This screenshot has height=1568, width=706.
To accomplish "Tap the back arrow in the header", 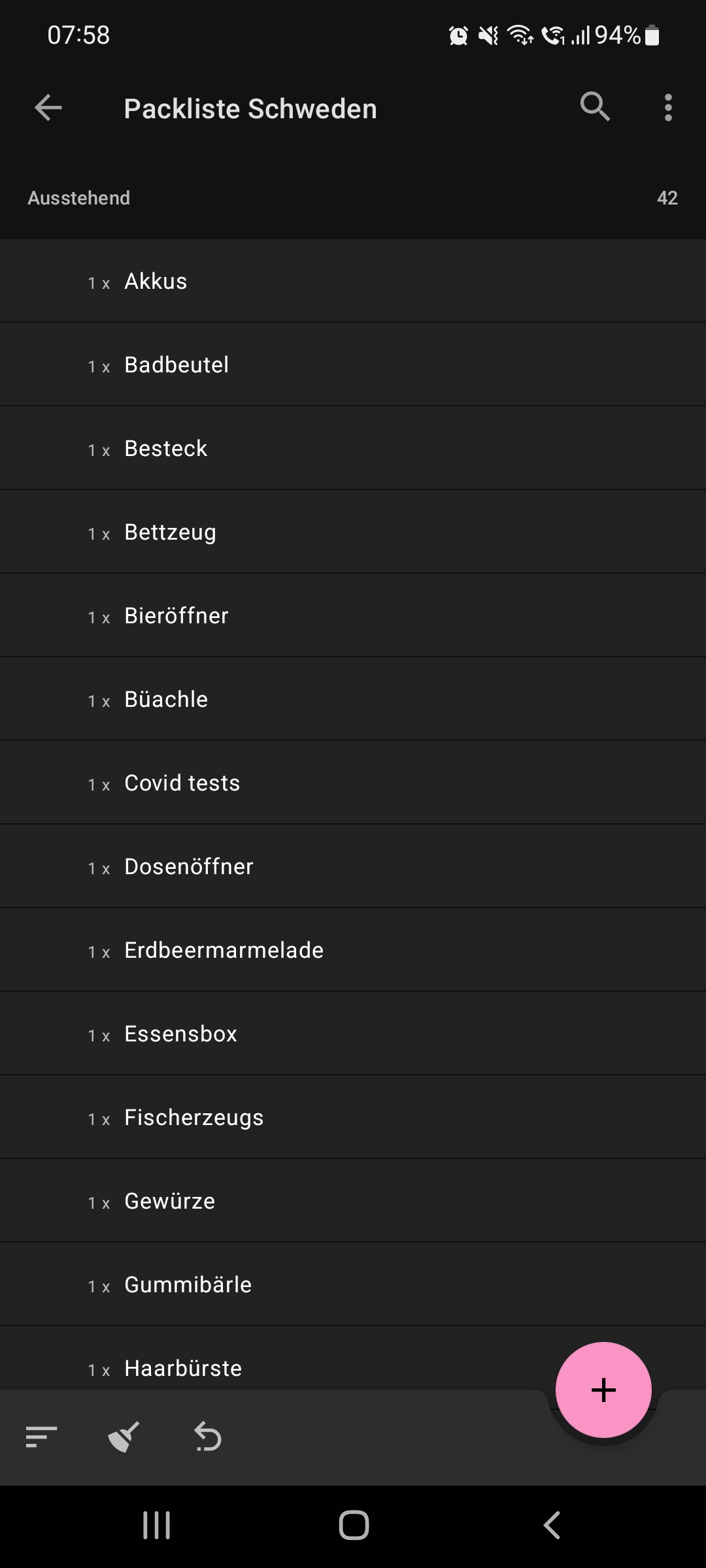I will 48,108.
